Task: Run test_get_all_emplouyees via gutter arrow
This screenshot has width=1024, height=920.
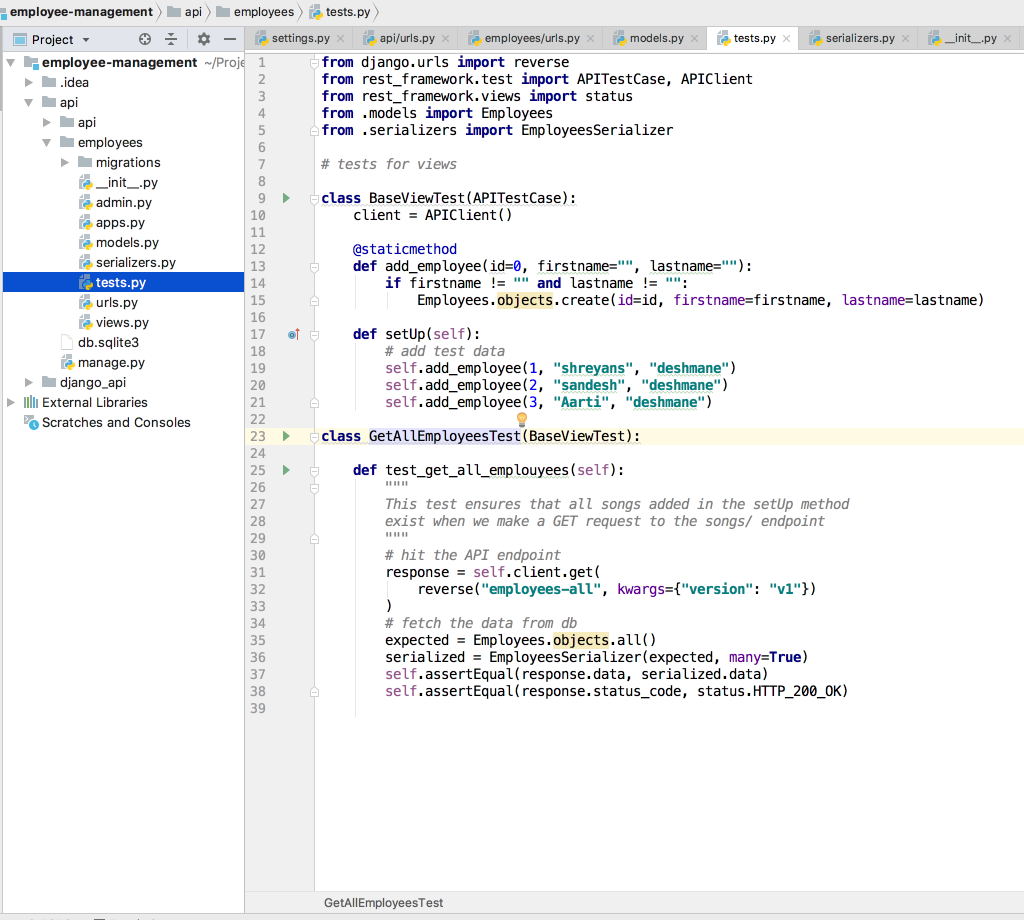Action: pos(286,470)
